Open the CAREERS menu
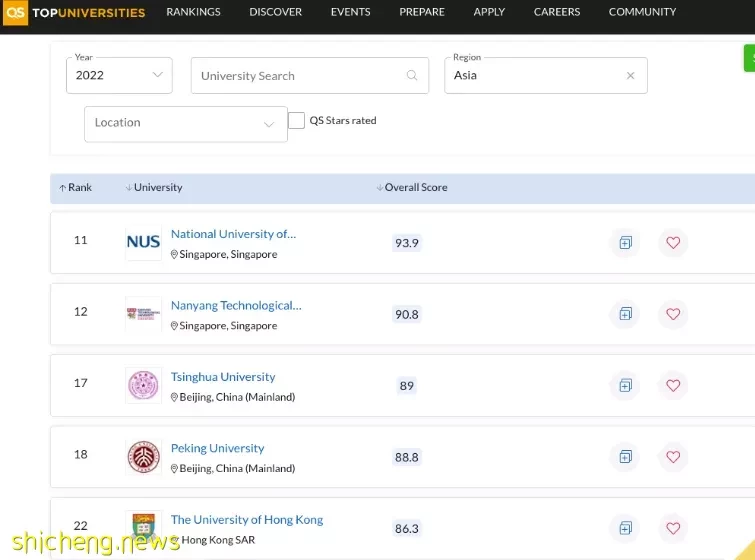Viewport: 755px width, 560px height. pyautogui.click(x=557, y=12)
